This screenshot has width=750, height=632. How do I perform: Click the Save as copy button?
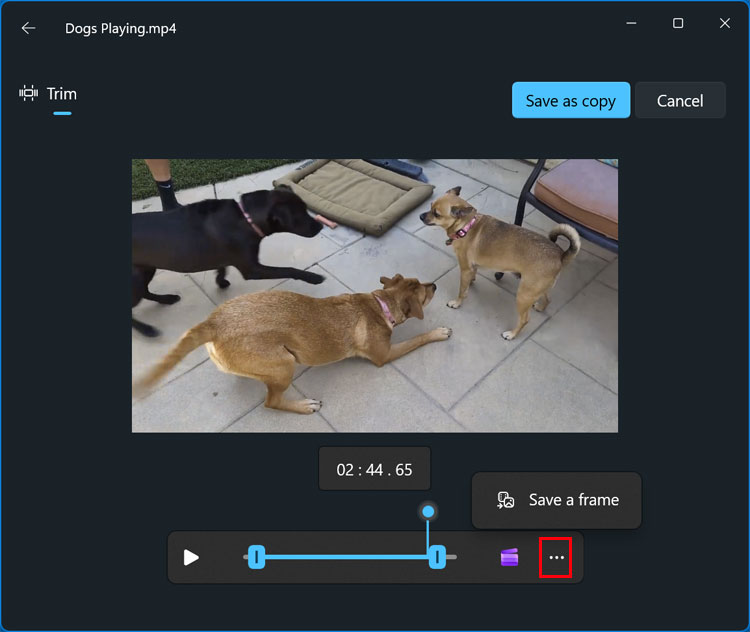(x=571, y=100)
